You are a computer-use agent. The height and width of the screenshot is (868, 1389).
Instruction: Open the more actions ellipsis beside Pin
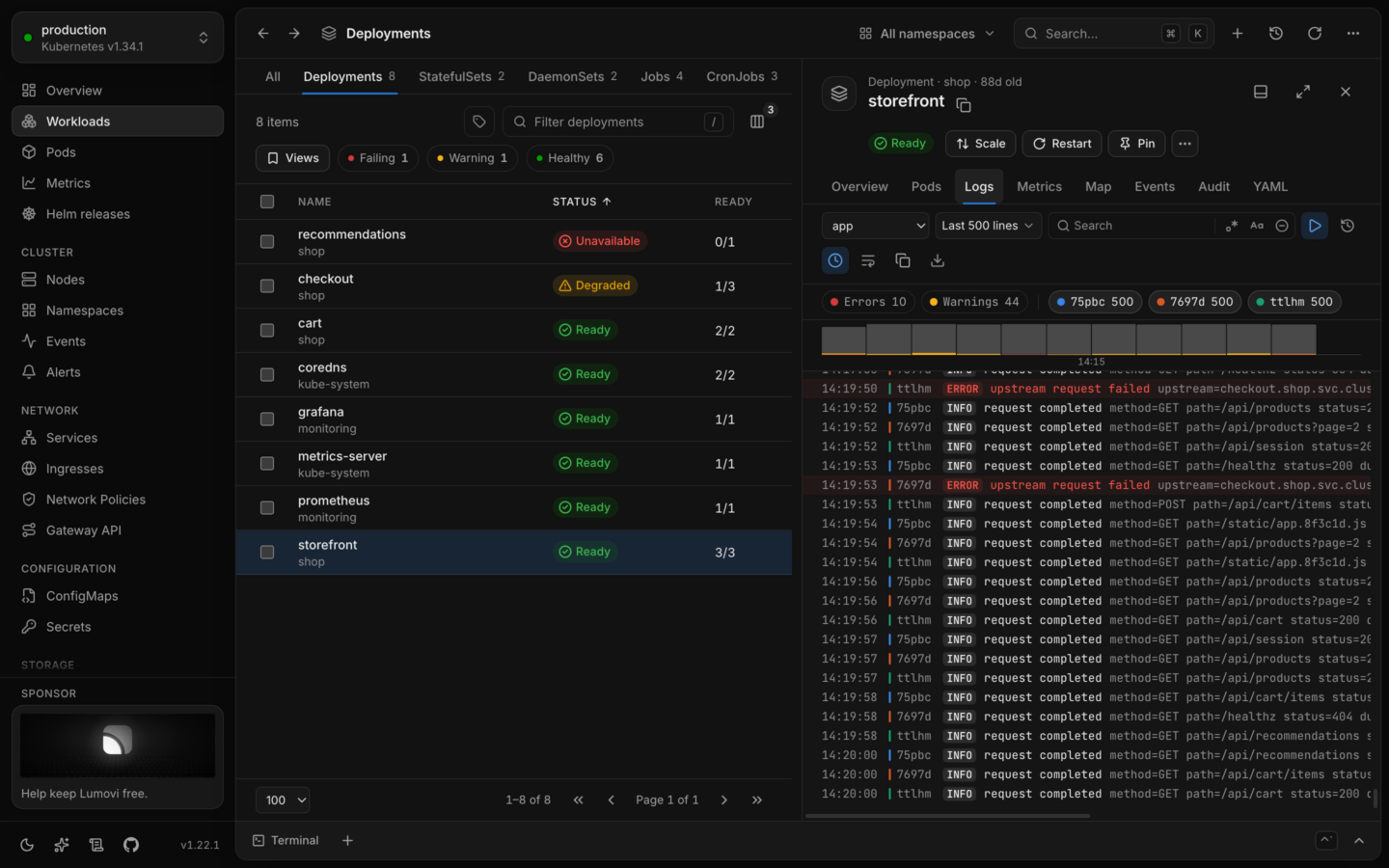[x=1185, y=144]
